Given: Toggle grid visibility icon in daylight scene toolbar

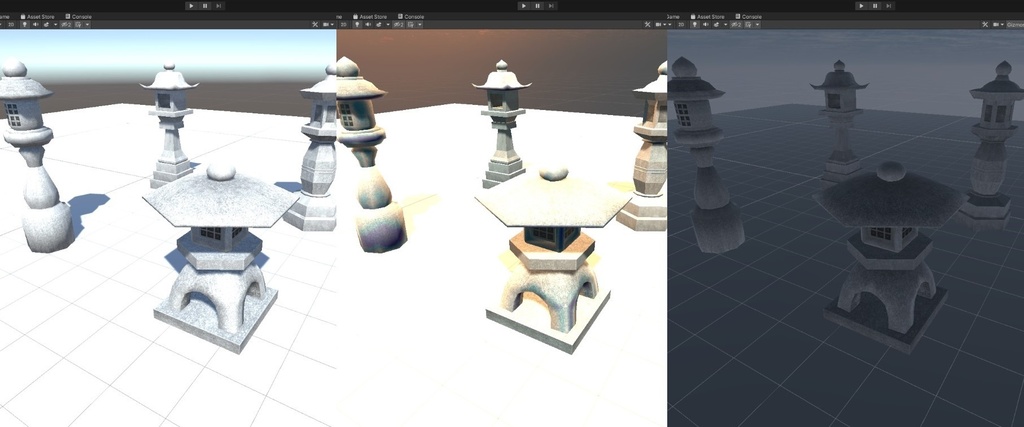Looking at the screenshot, I should (x=78, y=24).
